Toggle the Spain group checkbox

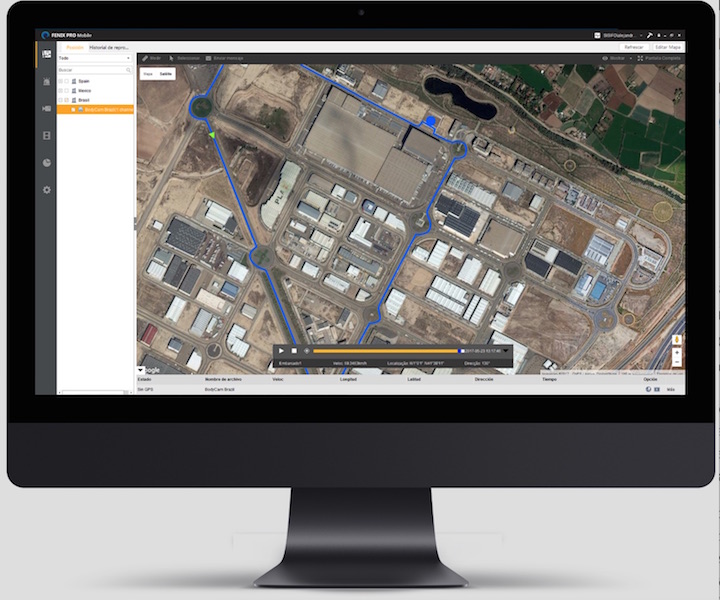(x=67, y=81)
